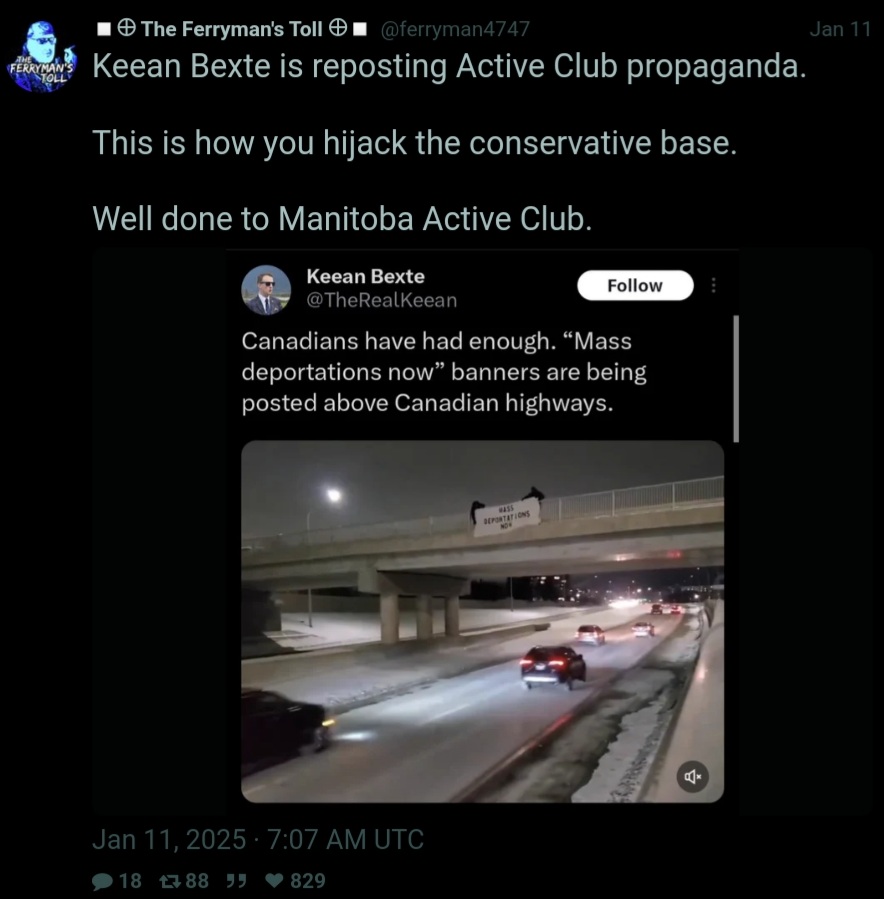Open the @ferryman4747 handle link
The image size is (884, 899).
click(x=455, y=29)
